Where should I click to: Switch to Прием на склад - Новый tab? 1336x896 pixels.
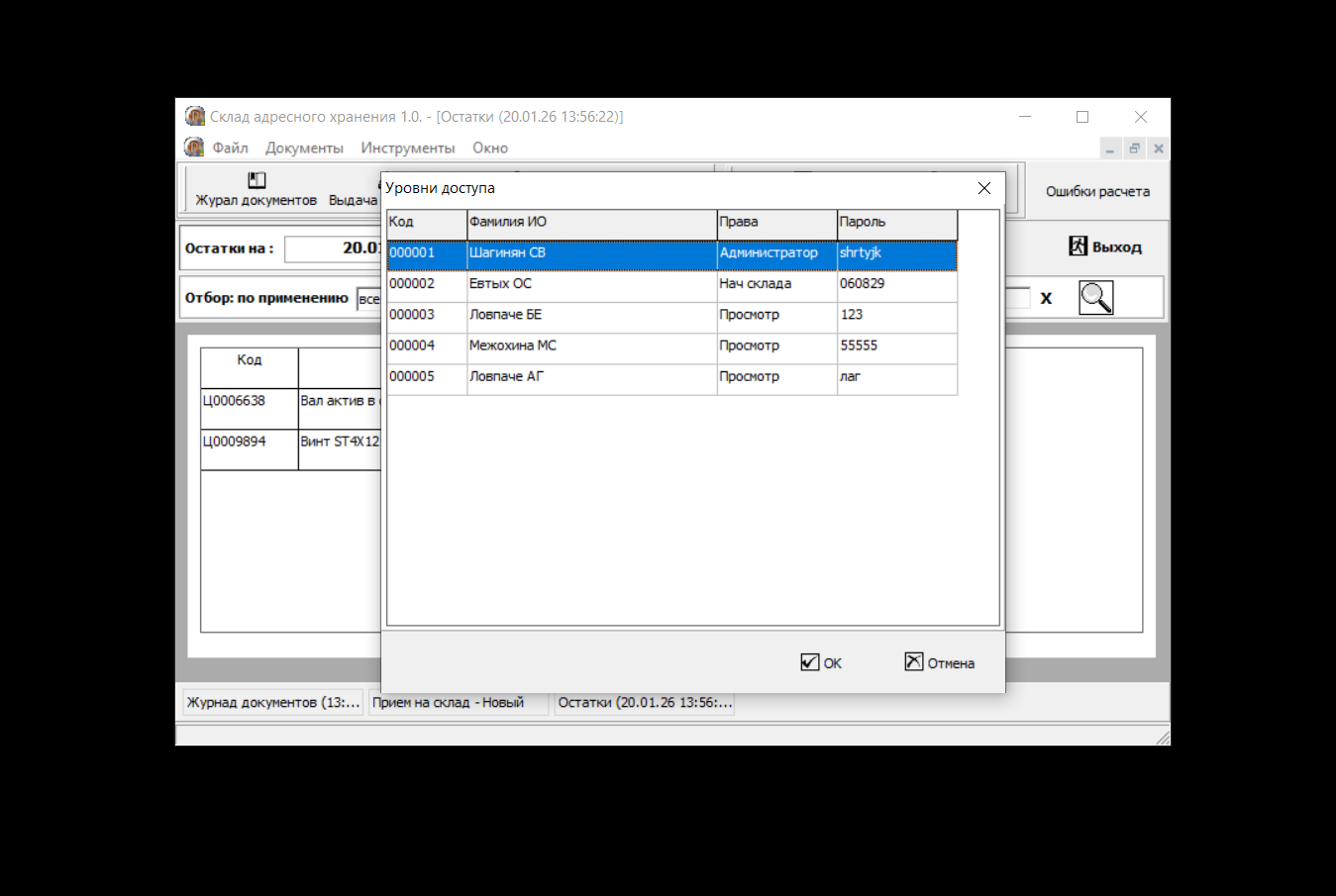pos(459,703)
